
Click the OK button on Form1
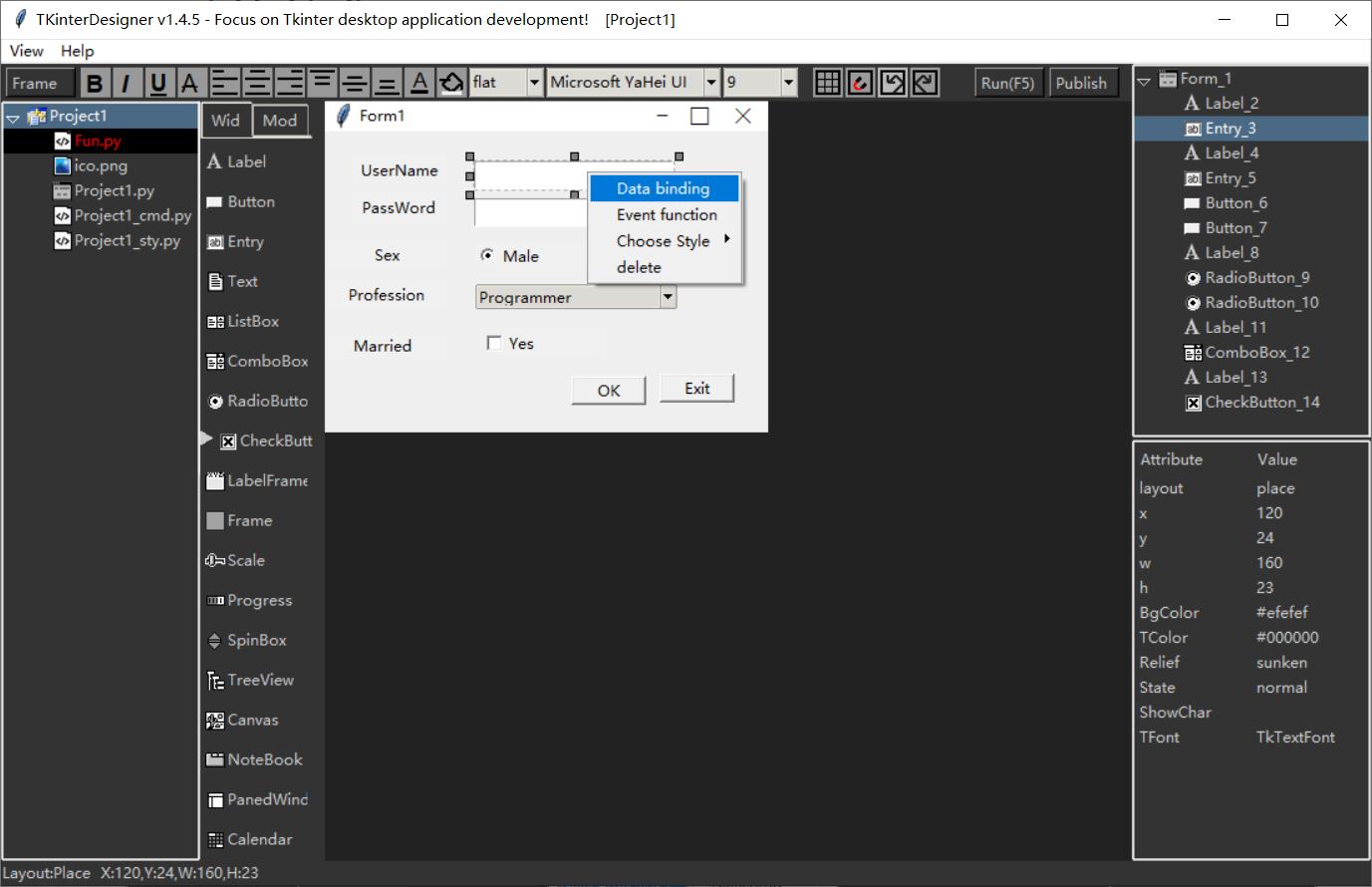point(609,391)
